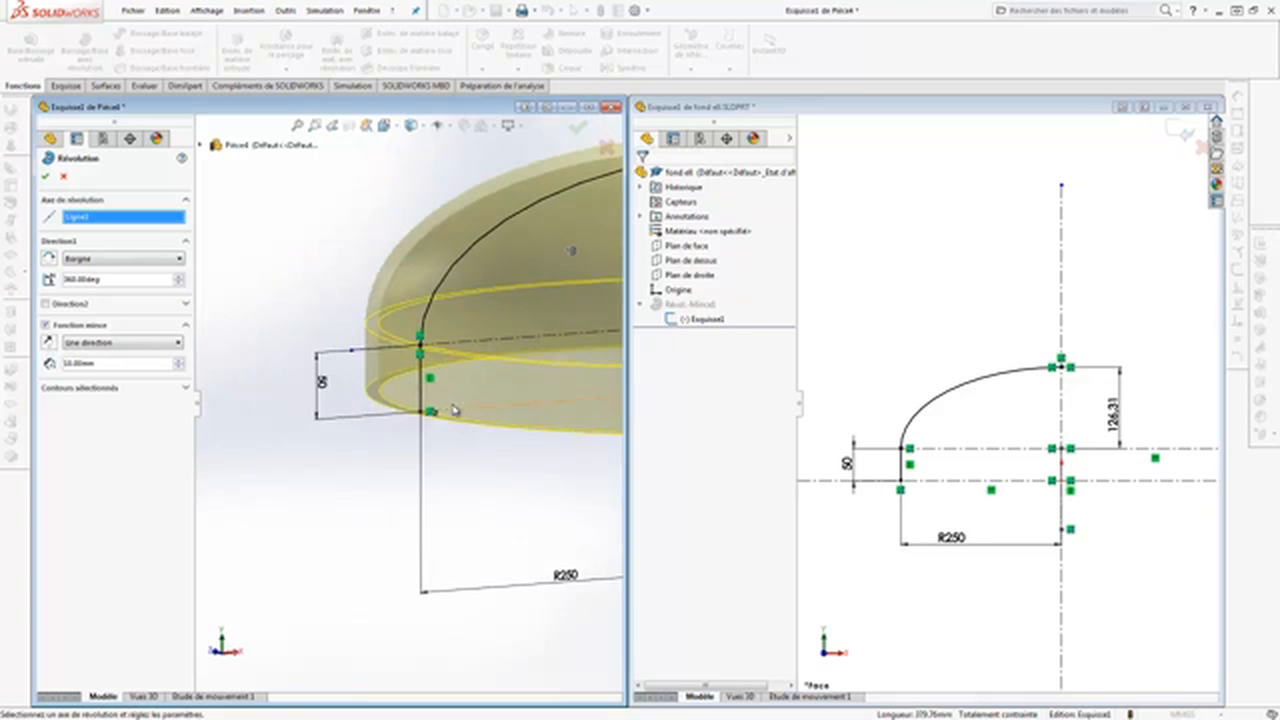Enable the Direction2 checkbox
Viewport: 1280px width, 720px height.
(x=46, y=303)
